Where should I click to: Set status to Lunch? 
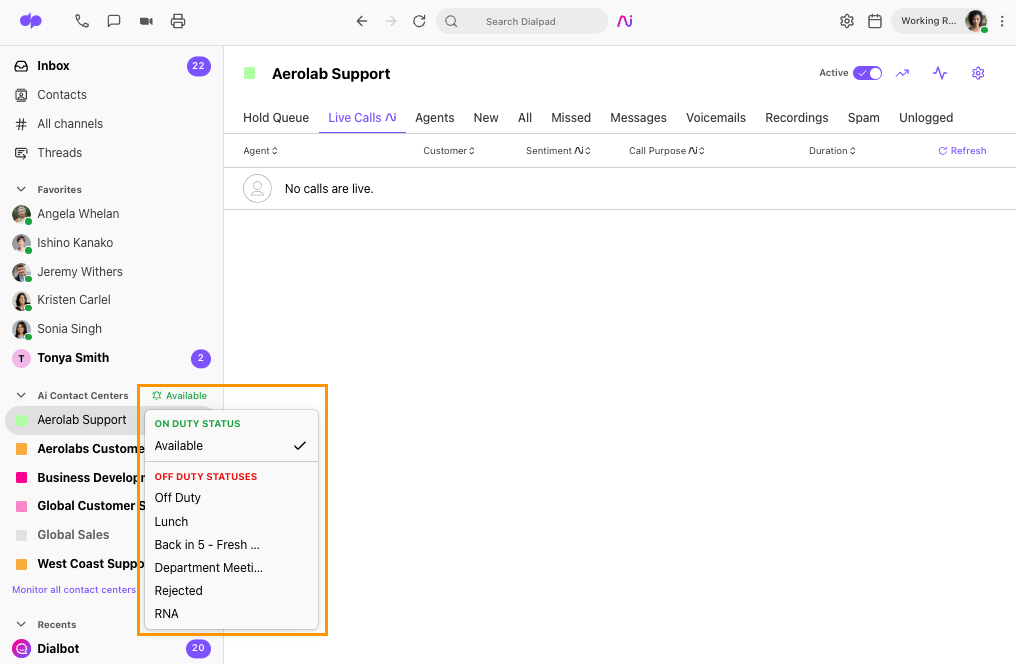pyautogui.click(x=231, y=521)
